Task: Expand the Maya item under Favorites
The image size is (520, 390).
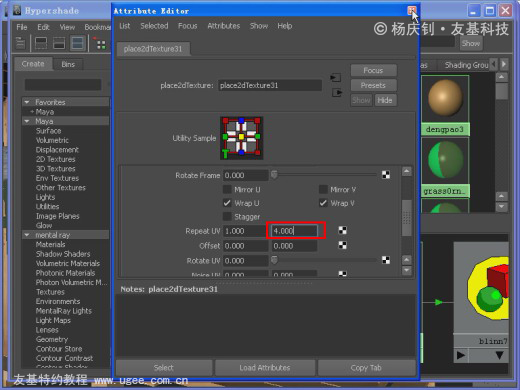Action: coord(32,112)
